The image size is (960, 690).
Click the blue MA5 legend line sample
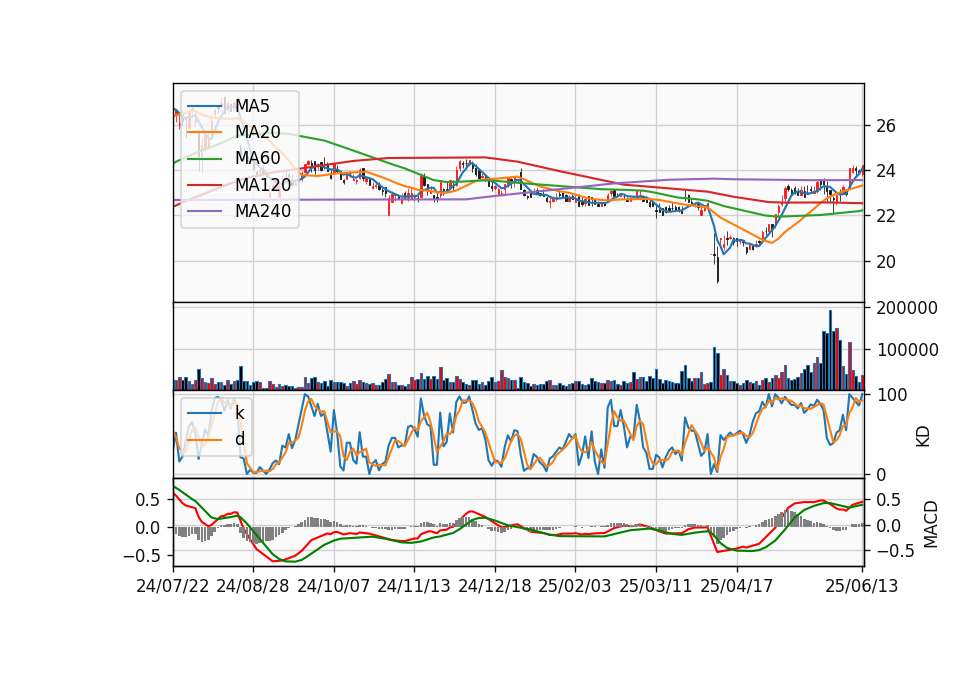click(x=204, y=107)
